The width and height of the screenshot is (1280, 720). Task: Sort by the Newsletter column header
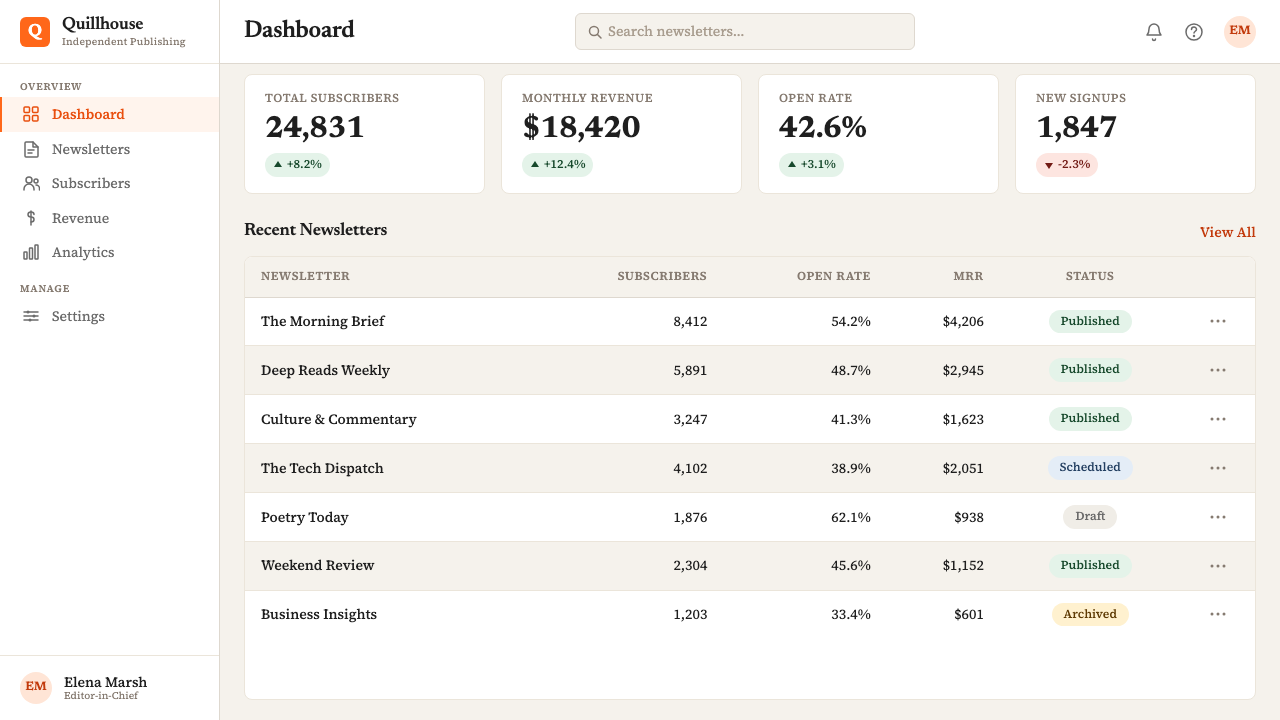tap(305, 277)
